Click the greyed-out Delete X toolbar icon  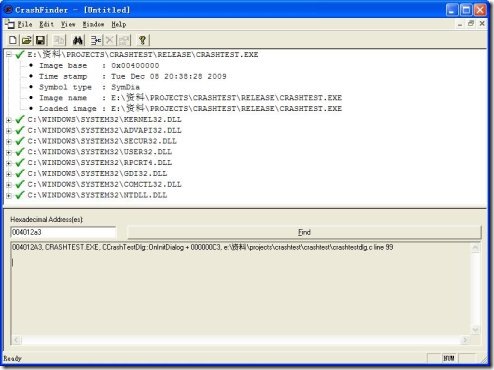(x=110, y=40)
